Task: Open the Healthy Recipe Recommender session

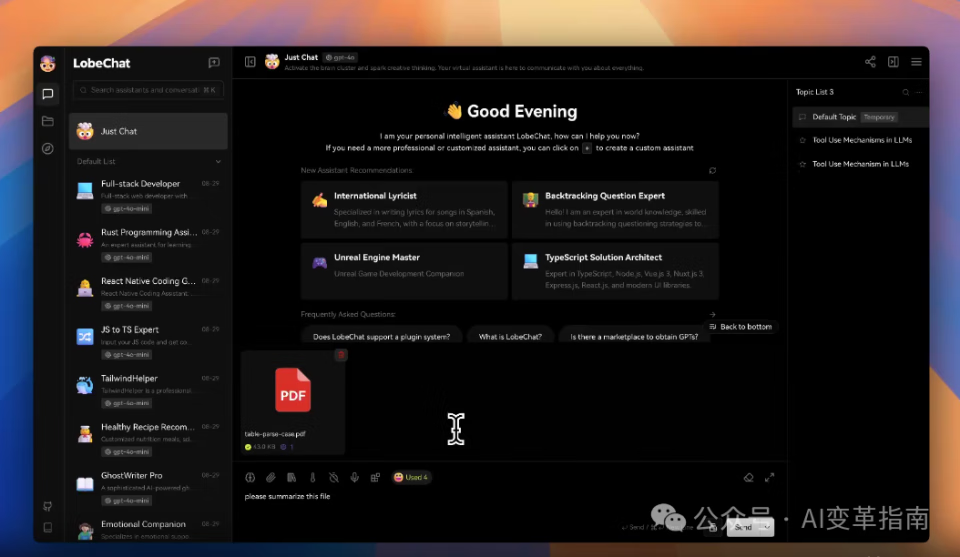Action: 148,438
